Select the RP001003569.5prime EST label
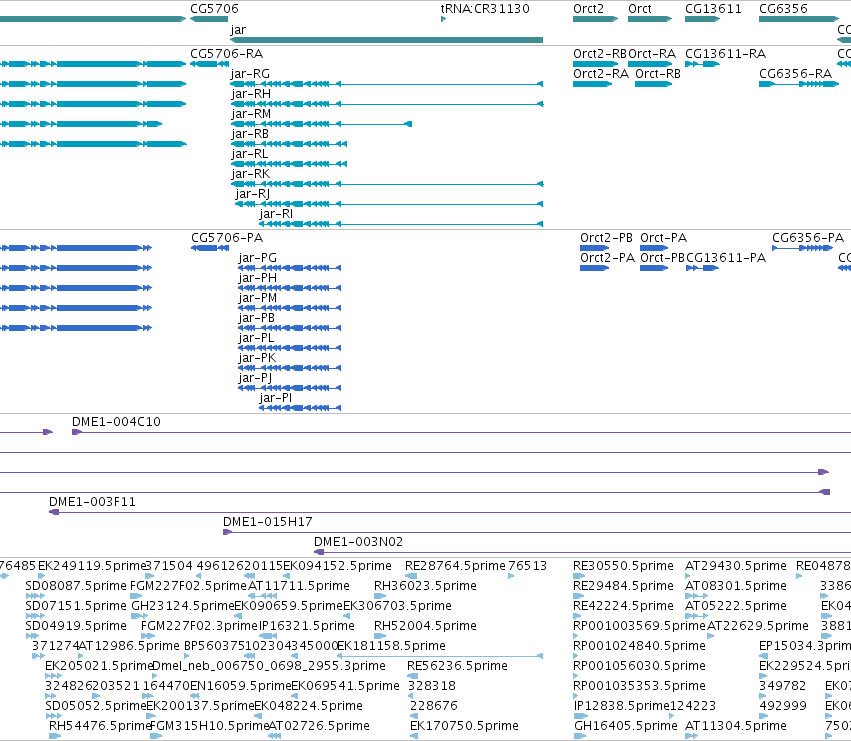This screenshot has width=851, height=741. pyautogui.click(x=639, y=626)
